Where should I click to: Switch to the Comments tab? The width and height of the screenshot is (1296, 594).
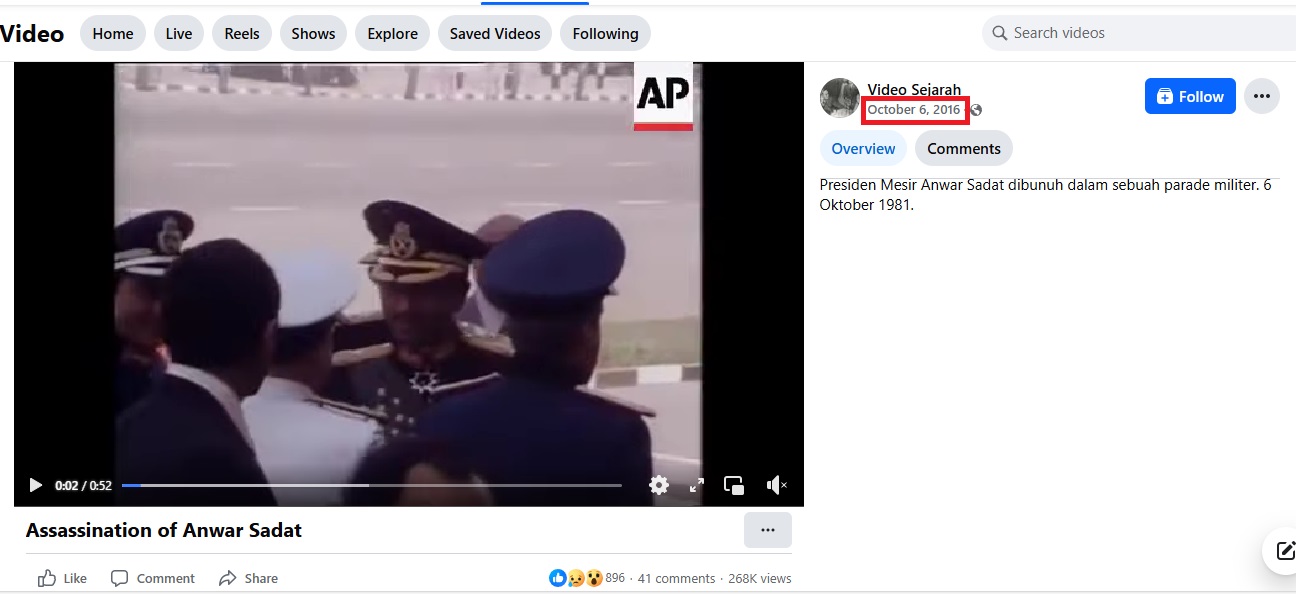coord(963,149)
